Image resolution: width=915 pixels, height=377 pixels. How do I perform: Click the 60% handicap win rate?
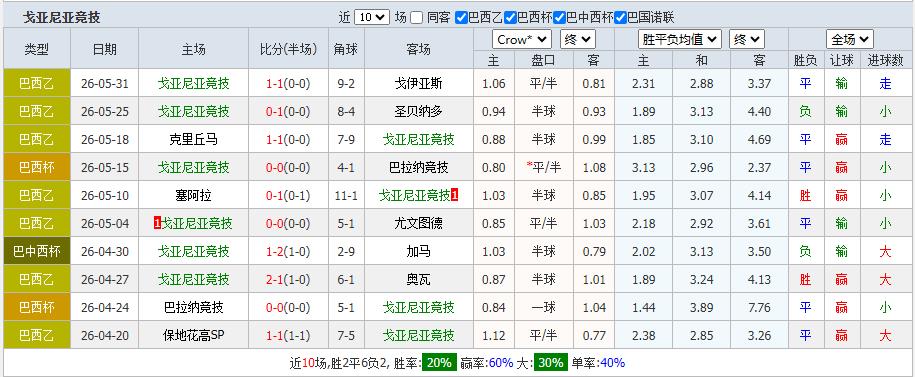click(501, 363)
